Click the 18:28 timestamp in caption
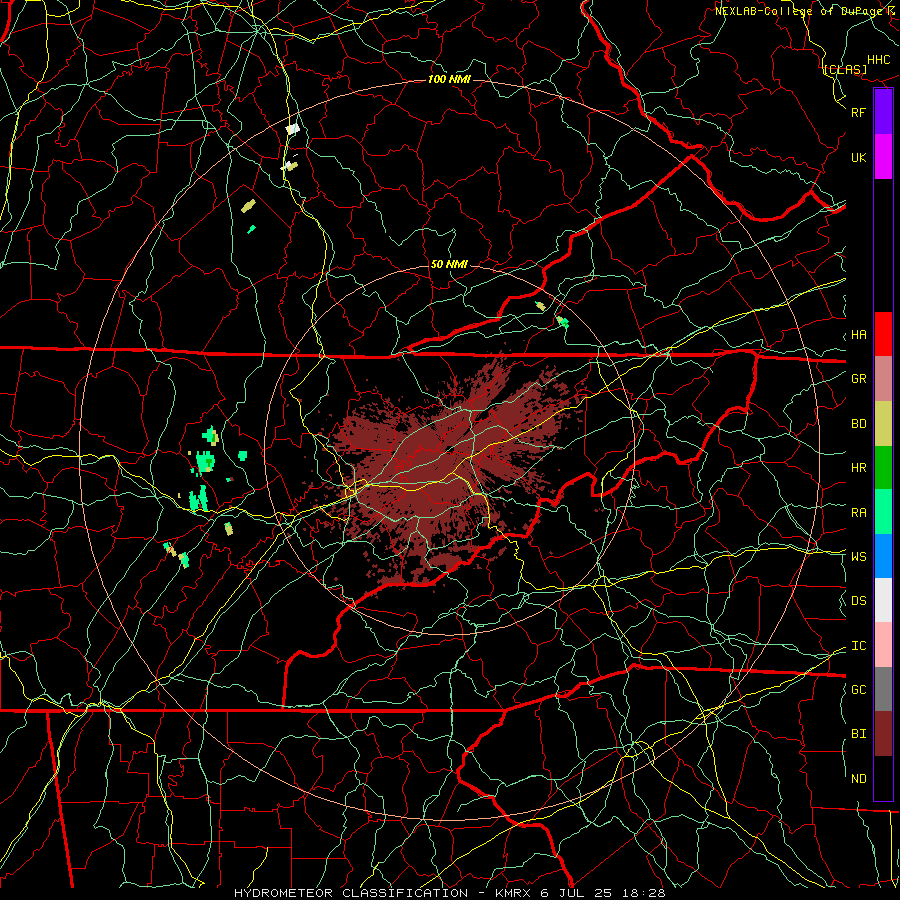The height and width of the screenshot is (900, 900). [x=645, y=893]
